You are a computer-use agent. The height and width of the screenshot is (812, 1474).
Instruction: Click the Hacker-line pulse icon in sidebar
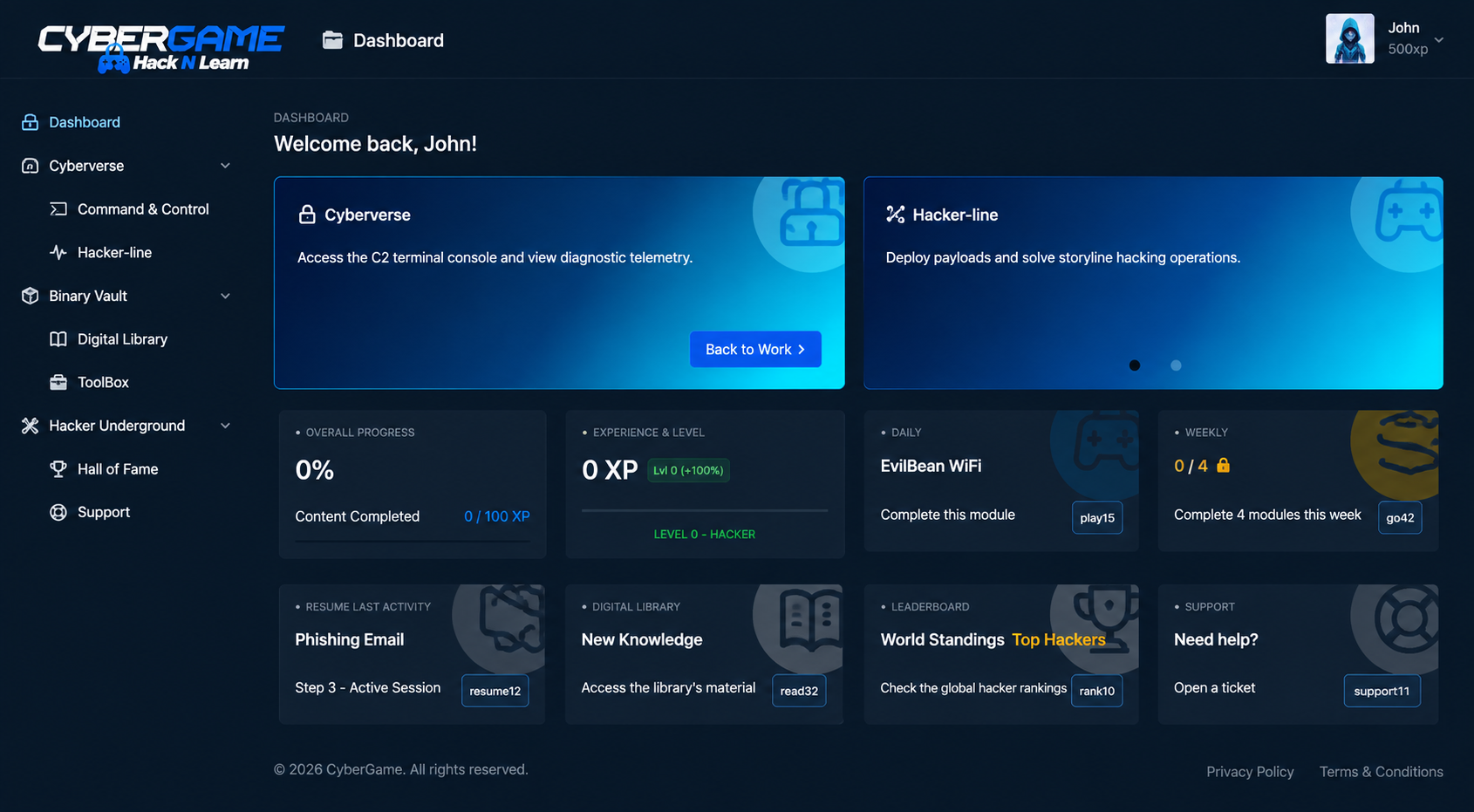[x=58, y=253]
